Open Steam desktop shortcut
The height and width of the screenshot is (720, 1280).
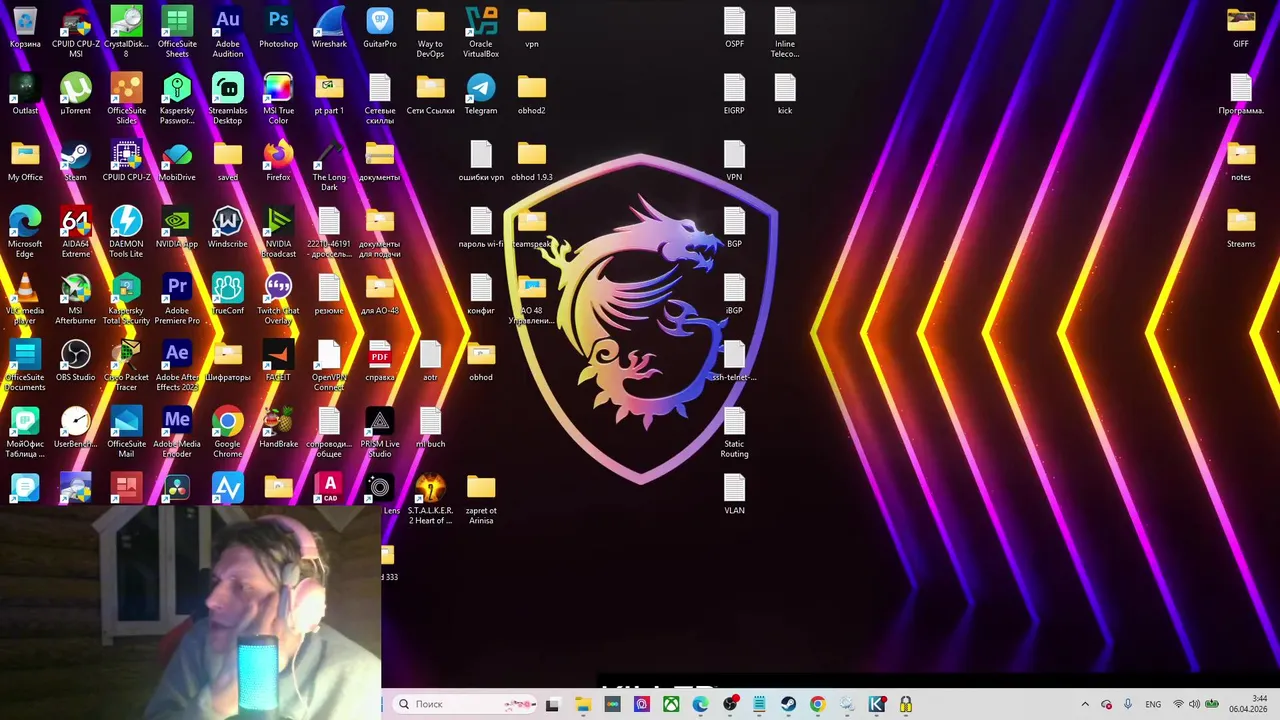[x=76, y=162]
